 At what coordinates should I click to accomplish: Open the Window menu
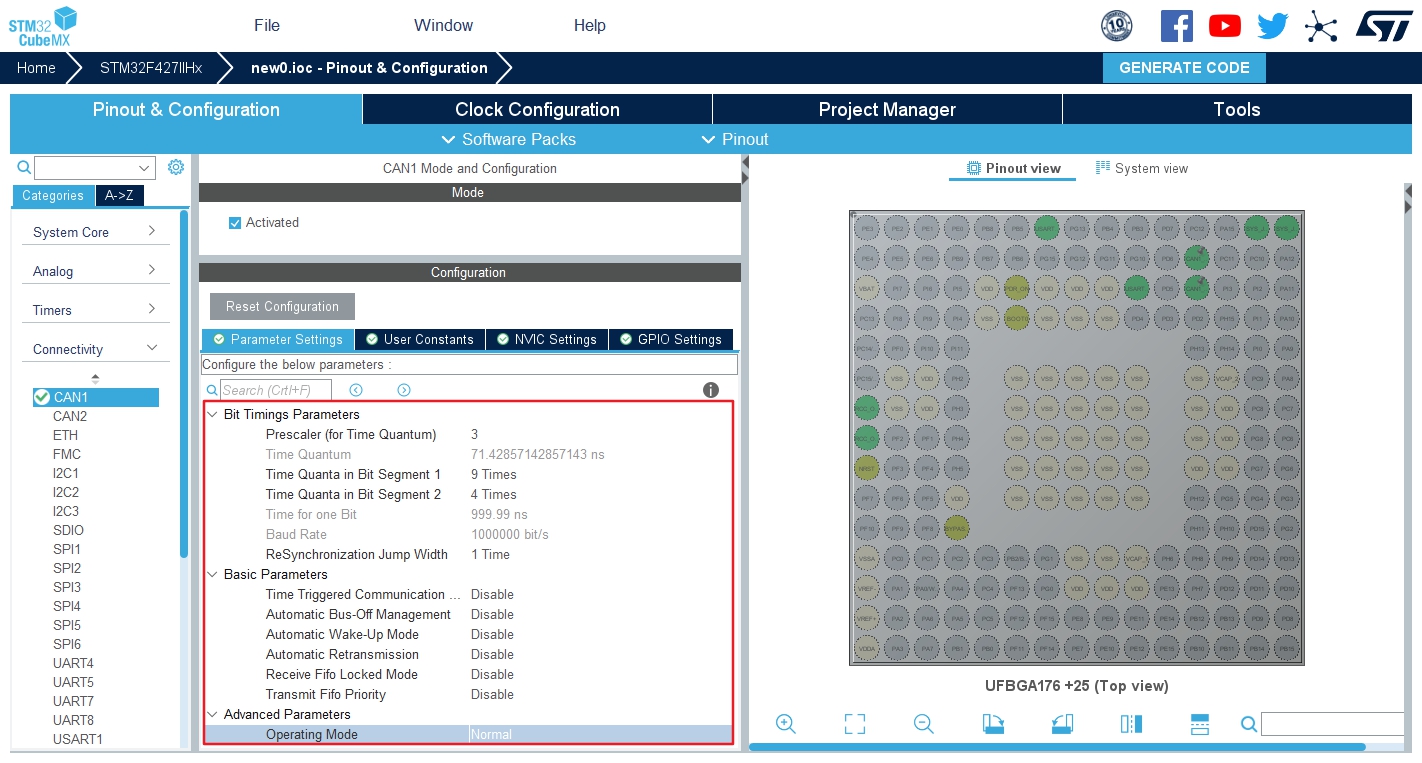point(444,25)
